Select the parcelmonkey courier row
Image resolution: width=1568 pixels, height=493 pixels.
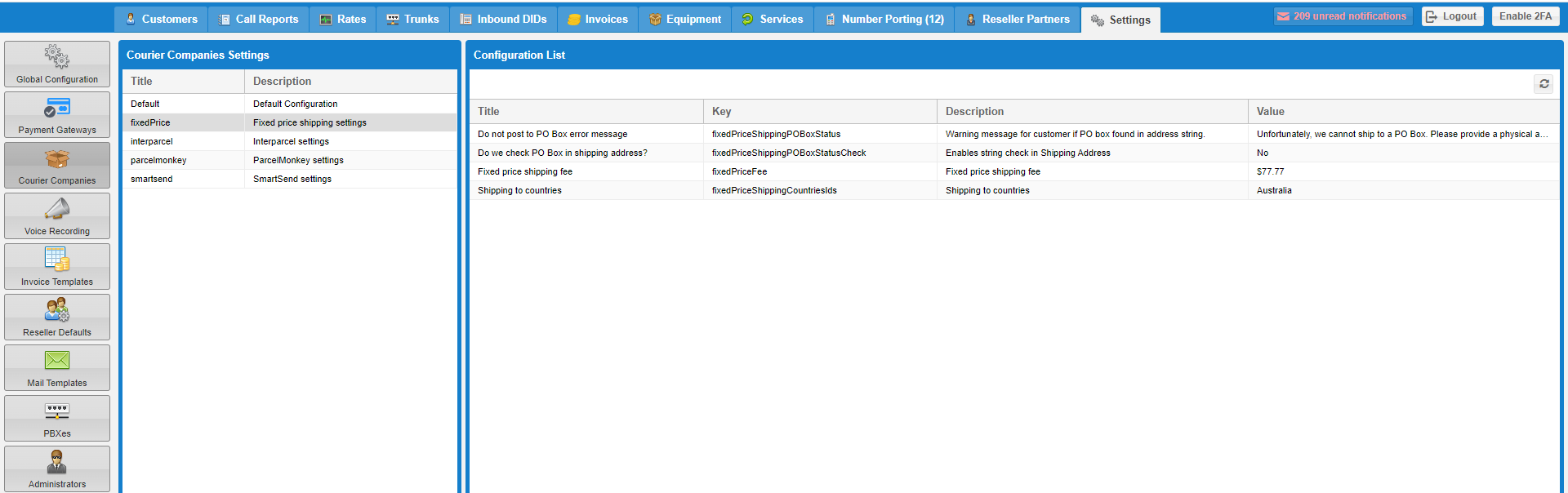pyautogui.click(x=290, y=160)
